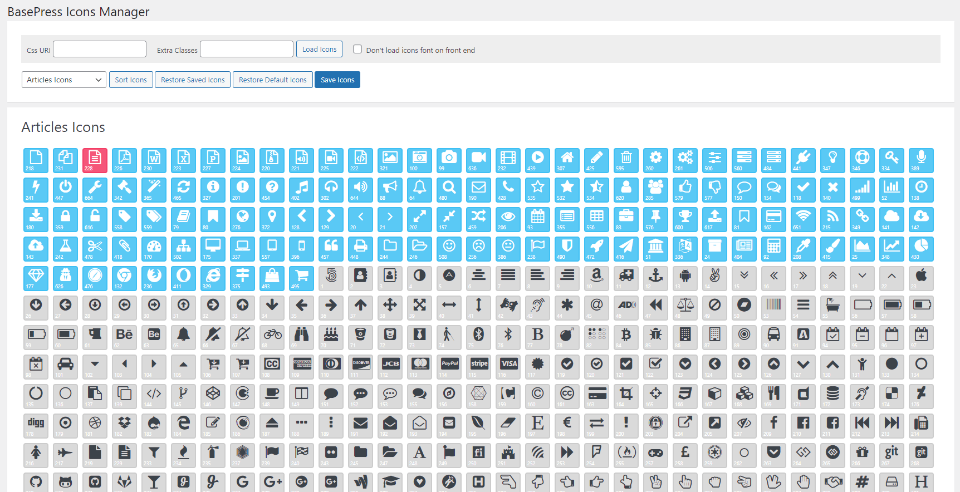Select the WiFi signal icon
Screen dimensions: 960x492
pos(804,217)
